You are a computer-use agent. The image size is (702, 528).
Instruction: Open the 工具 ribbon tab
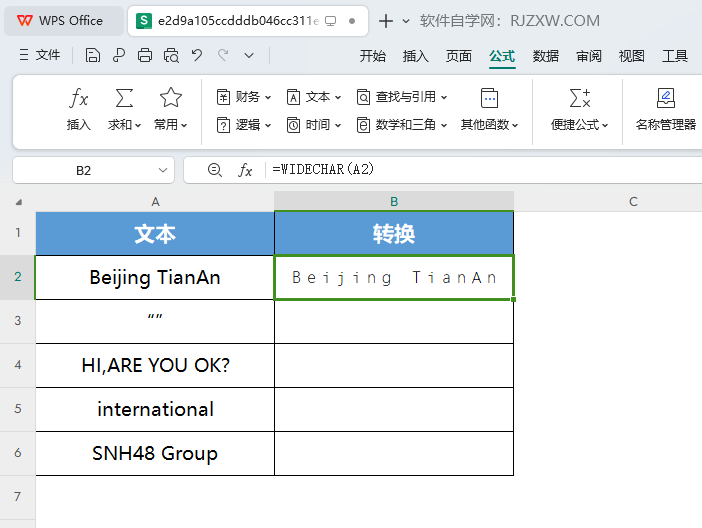675,56
